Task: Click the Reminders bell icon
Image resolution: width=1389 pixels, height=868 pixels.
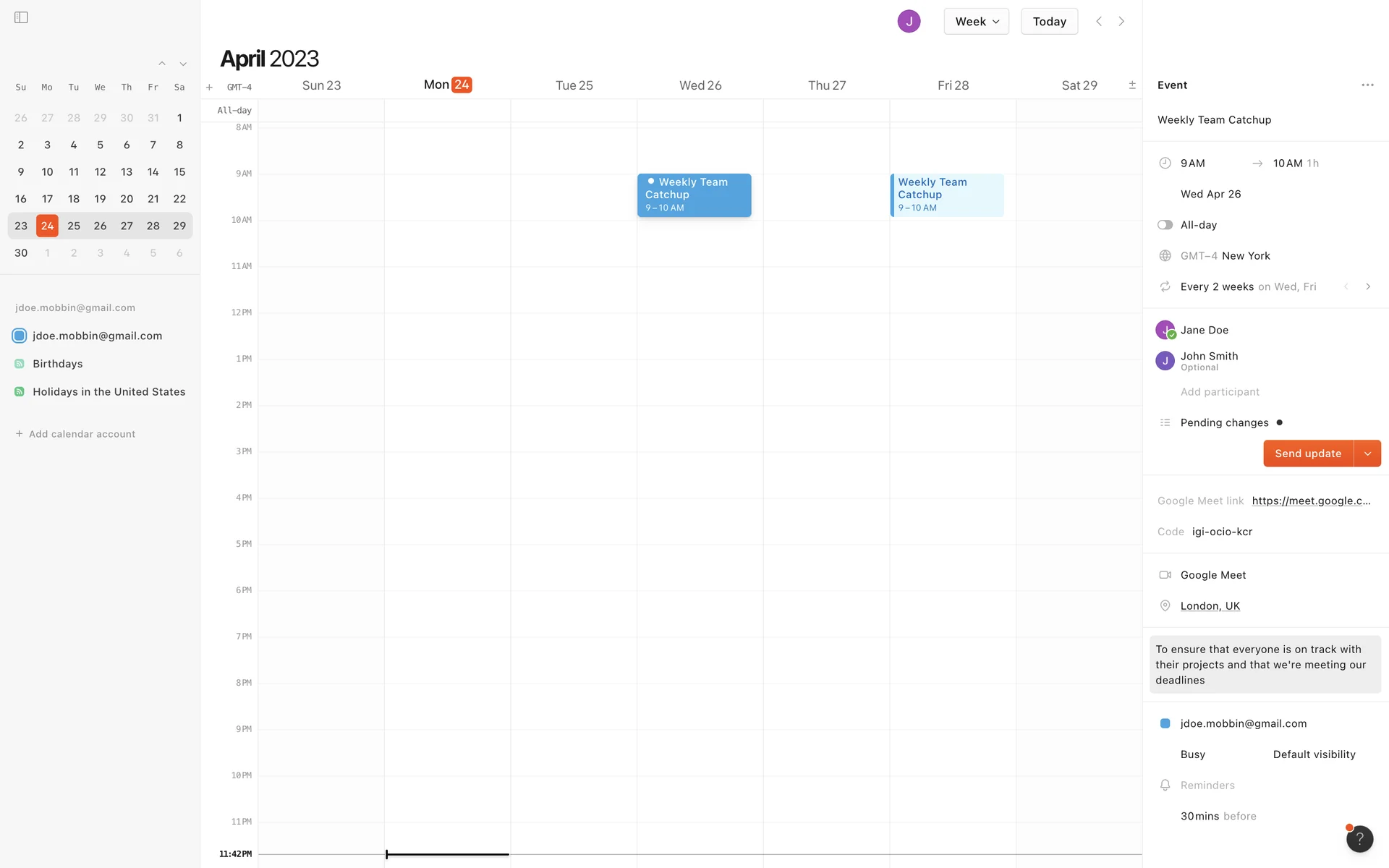Action: pos(1165,786)
